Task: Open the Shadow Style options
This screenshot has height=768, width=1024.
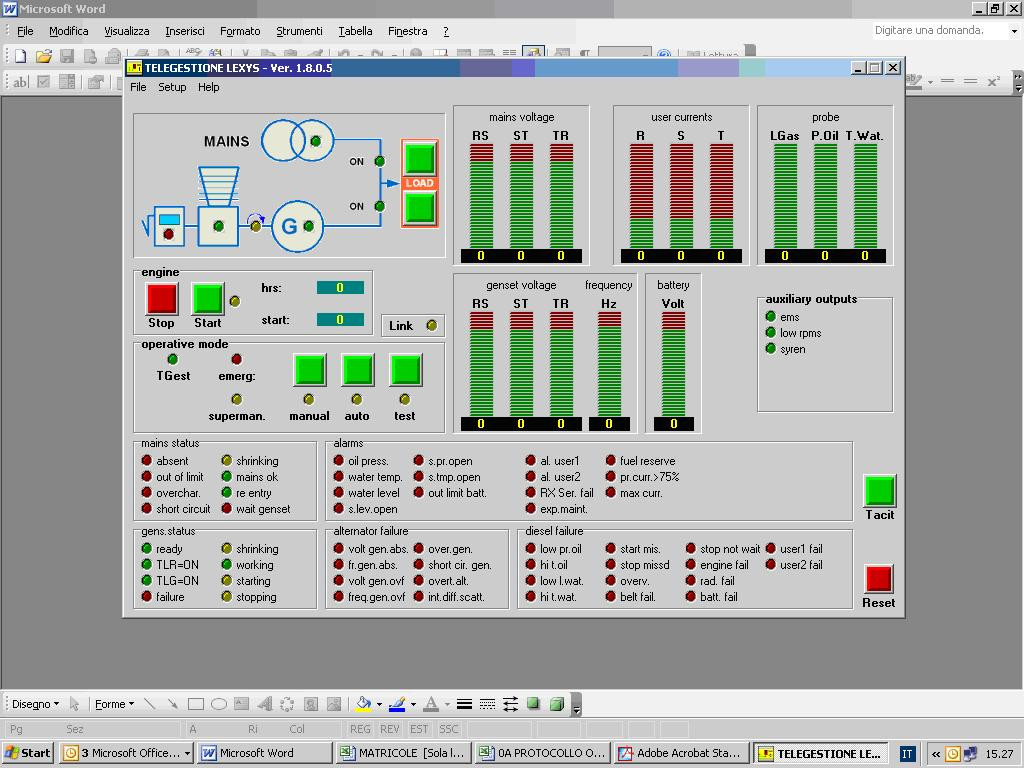Action: [x=534, y=704]
